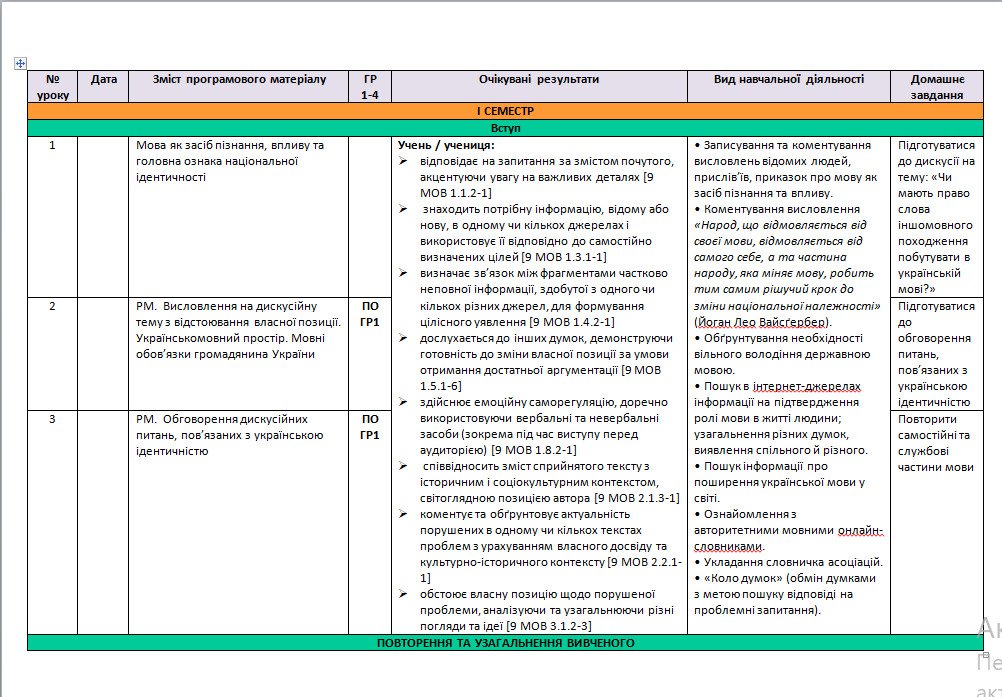Click activity 'Ознайомлення з авторитетними мовними'
1002x697 pixels.
pyautogui.click(x=789, y=530)
